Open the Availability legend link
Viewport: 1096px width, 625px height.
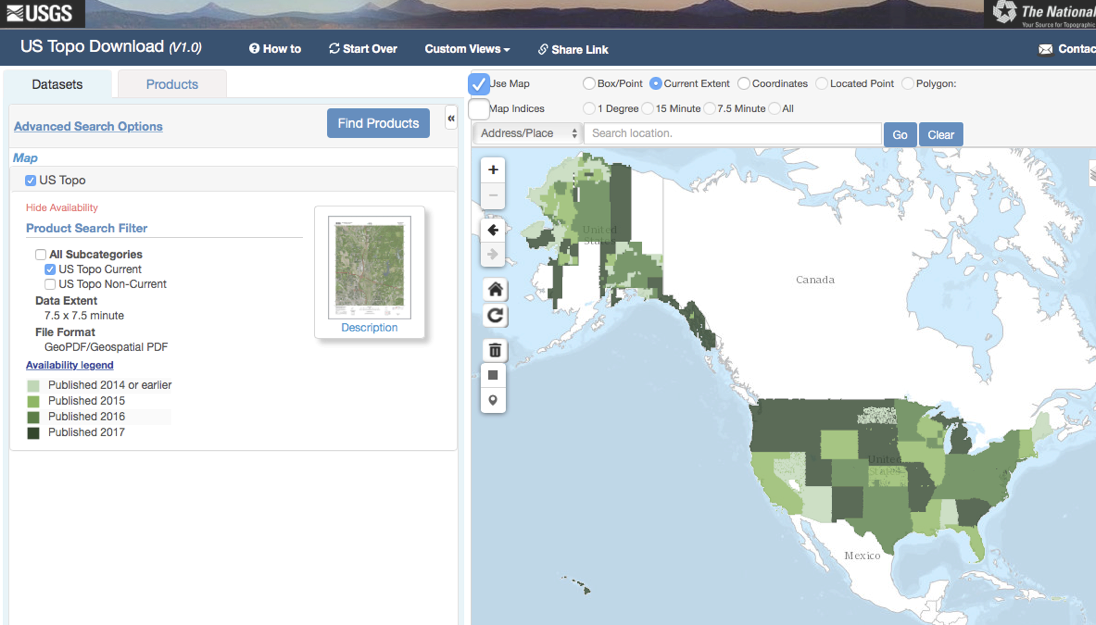(x=69, y=365)
